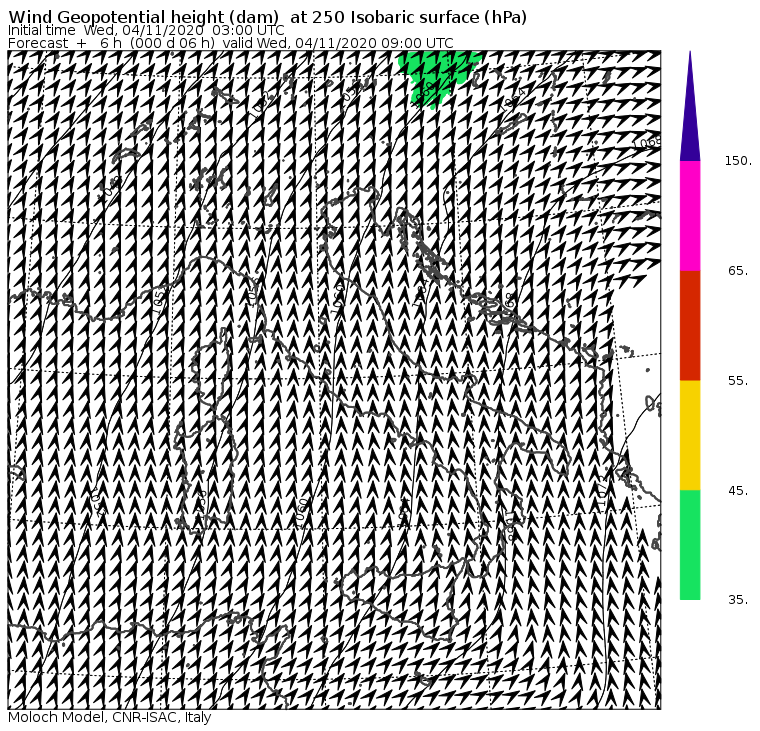Screen dimensions: 760x731
Task: Click the 35. color bar label
Action: 739,600
